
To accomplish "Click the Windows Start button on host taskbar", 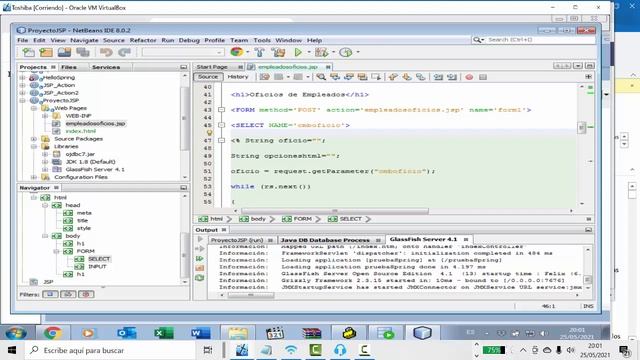I will [x=11, y=350].
